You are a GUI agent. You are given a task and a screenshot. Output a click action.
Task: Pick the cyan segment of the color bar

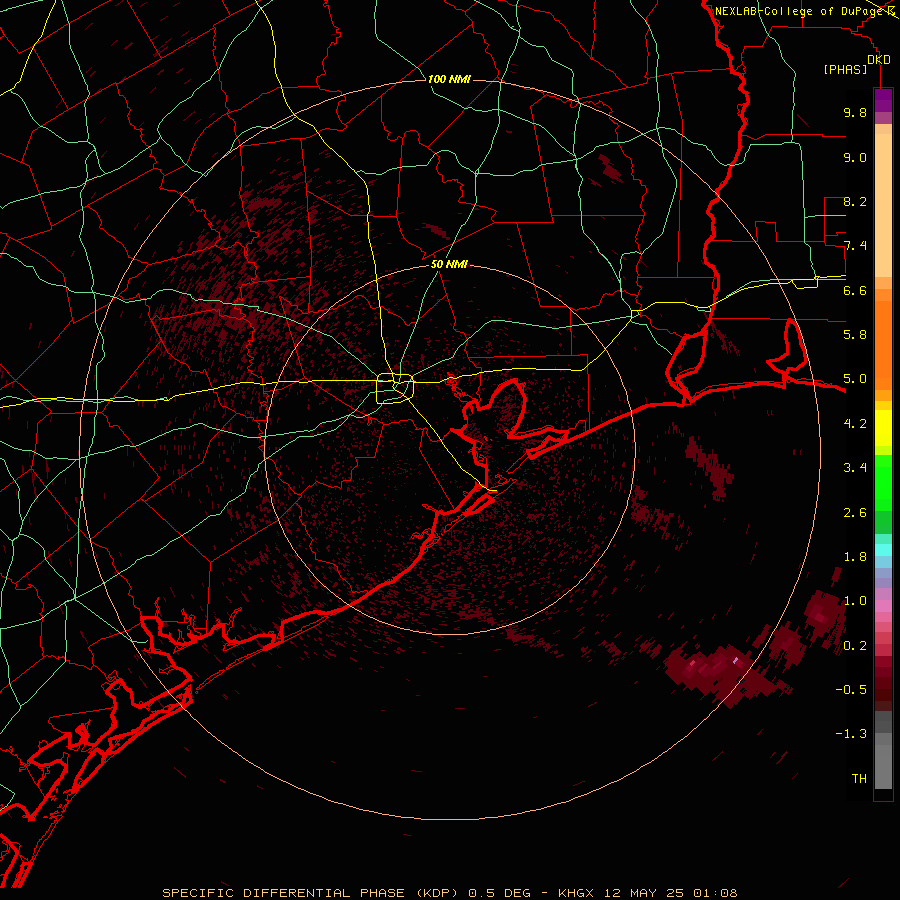click(x=883, y=550)
